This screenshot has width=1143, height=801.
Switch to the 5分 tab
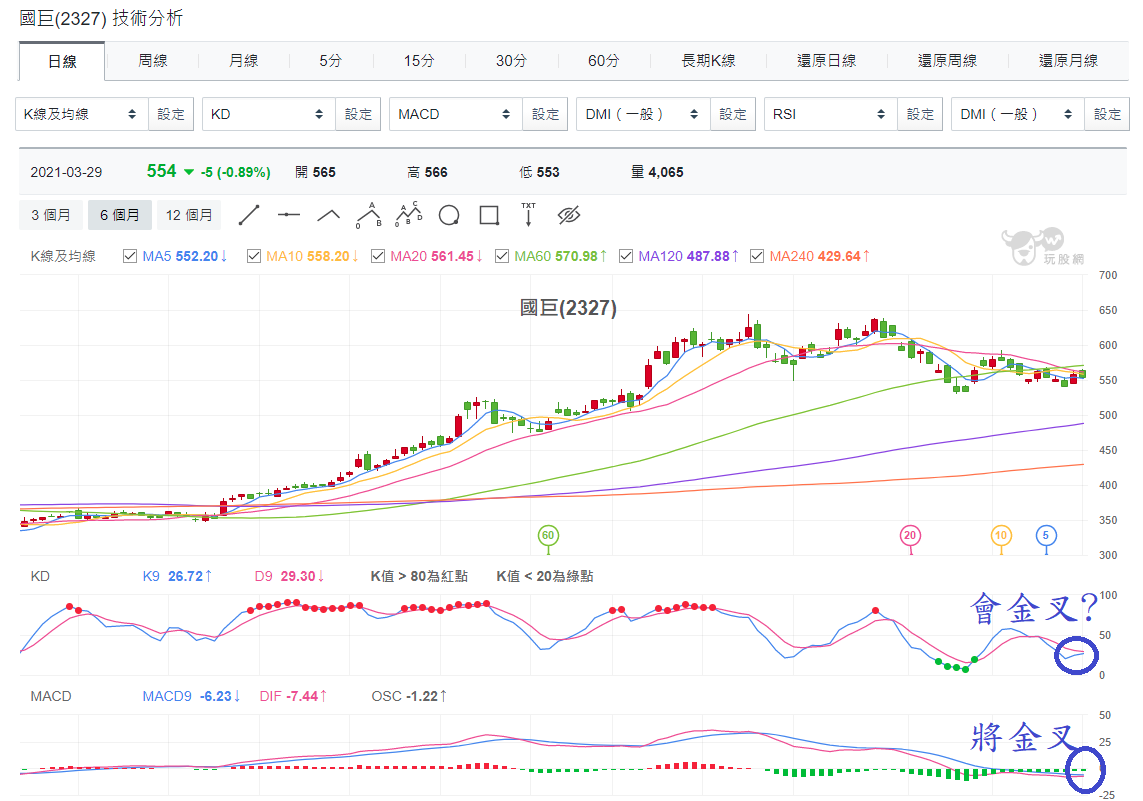(x=330, y=60)
